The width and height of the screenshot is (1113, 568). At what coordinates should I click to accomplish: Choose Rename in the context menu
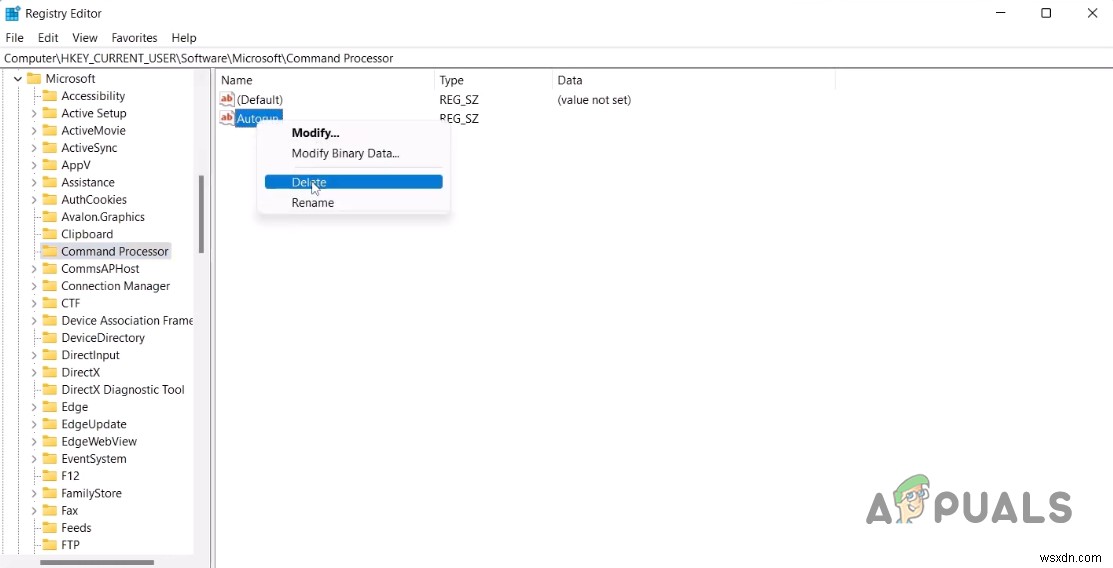353,202
